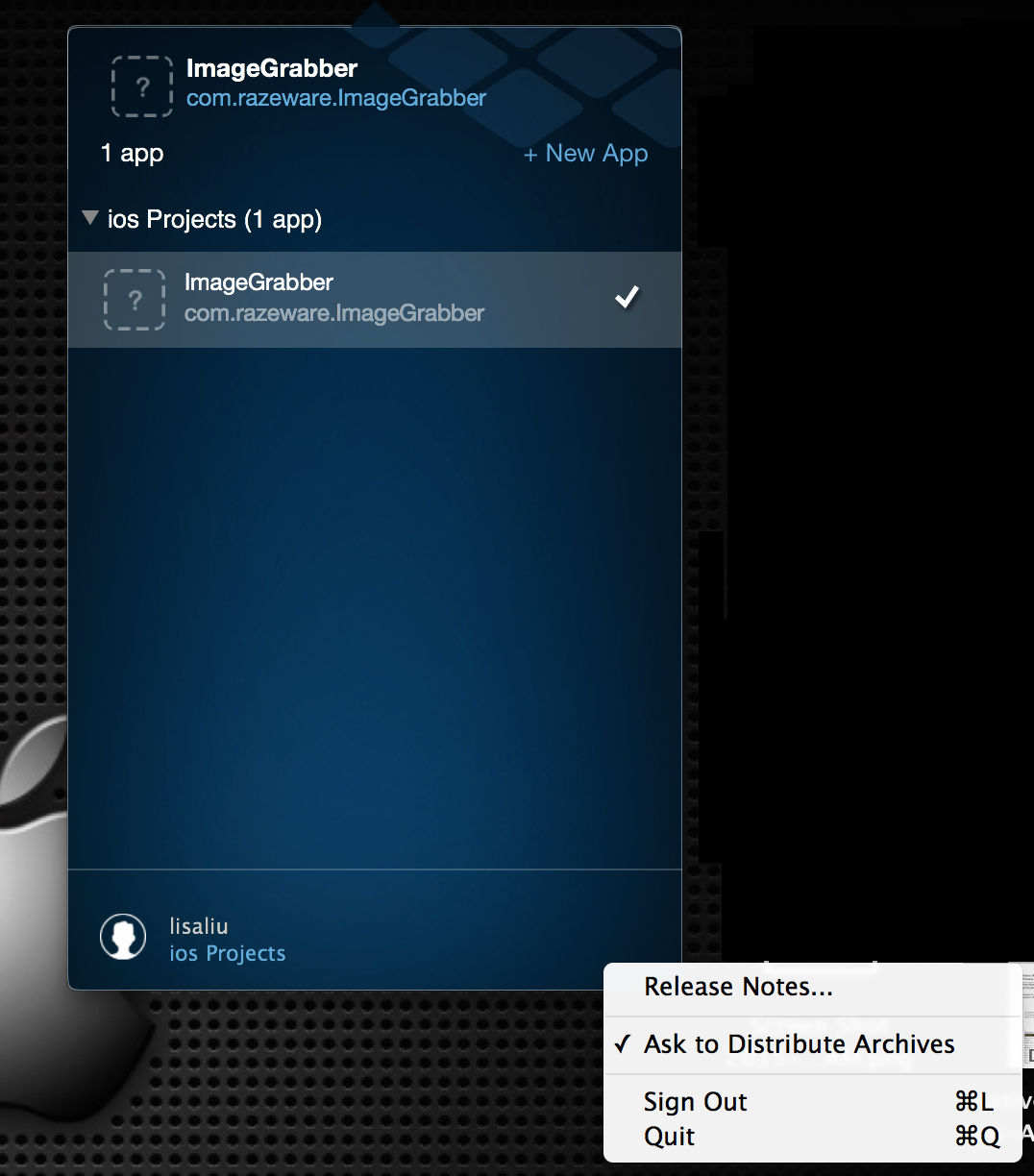This screenshot has width=1034, height=1176.
Task: Click the lisaliu user avatar icon
Action: tap(123, 937)
